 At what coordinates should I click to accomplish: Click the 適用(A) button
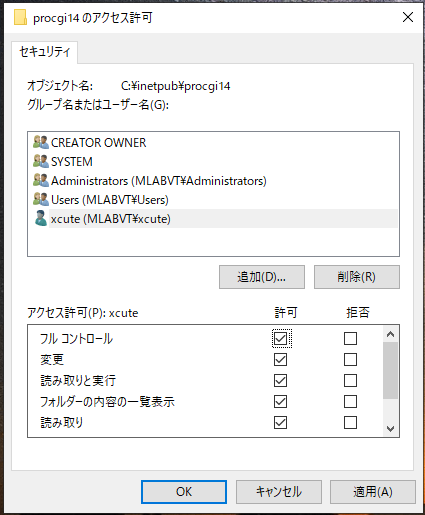coord(373,492)
